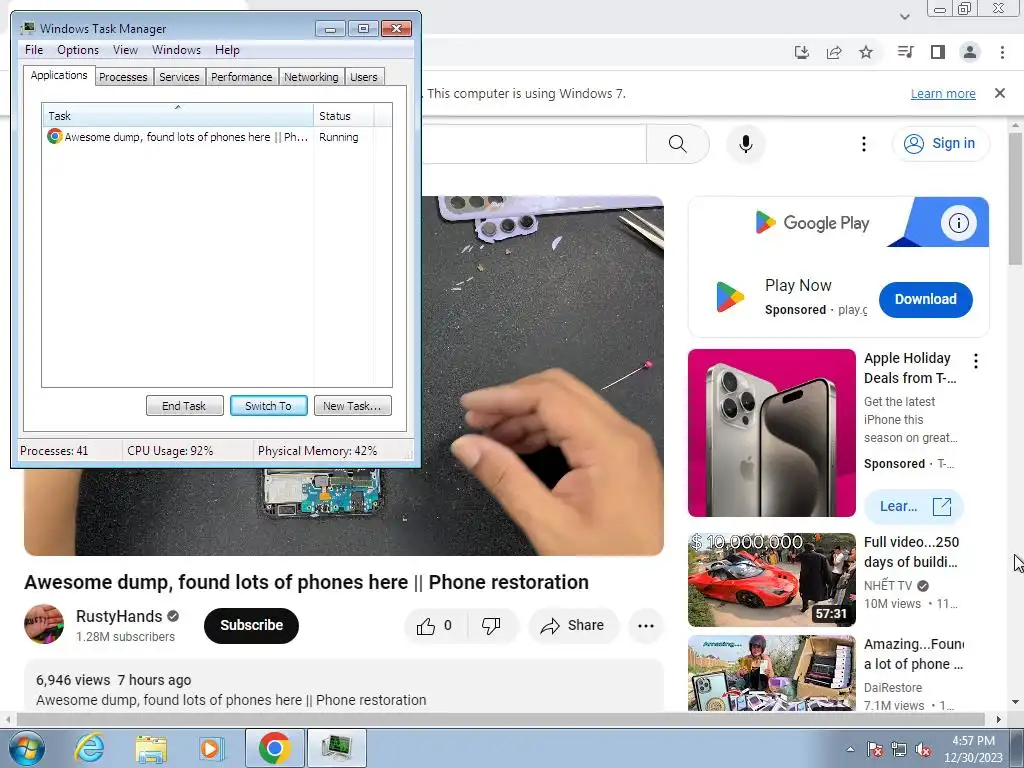The width and height of the screenshot is (1024, 768).
Task: Click the Task Manager taskbar icon
Action: [x=336, y=748]
